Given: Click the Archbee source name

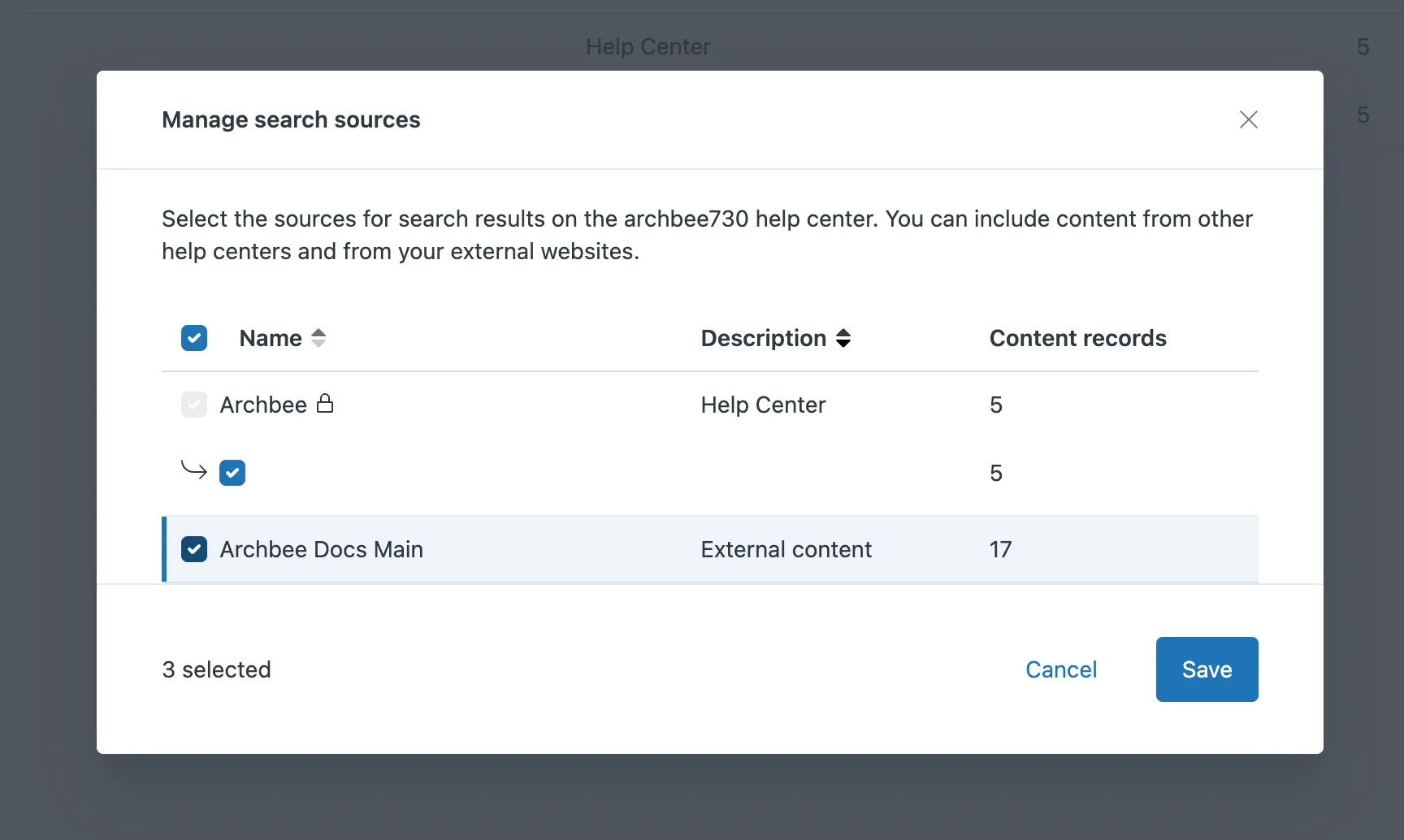Looking at the screenshot, I should pyautogui.click(x=263, y=405).
